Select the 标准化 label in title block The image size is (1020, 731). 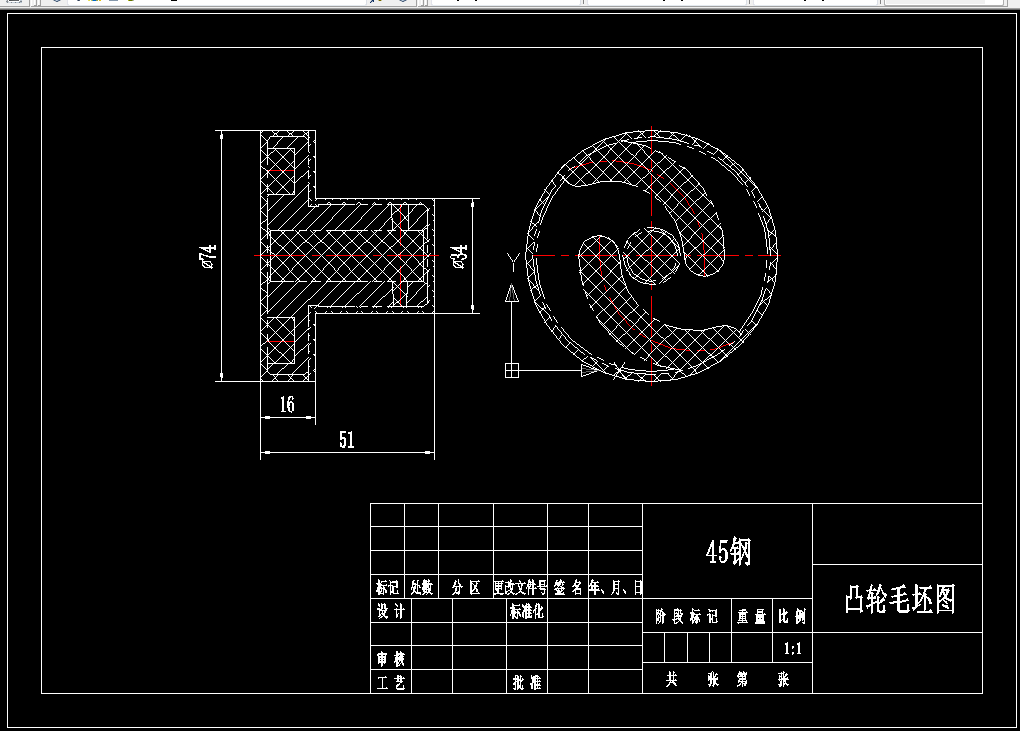527,611
